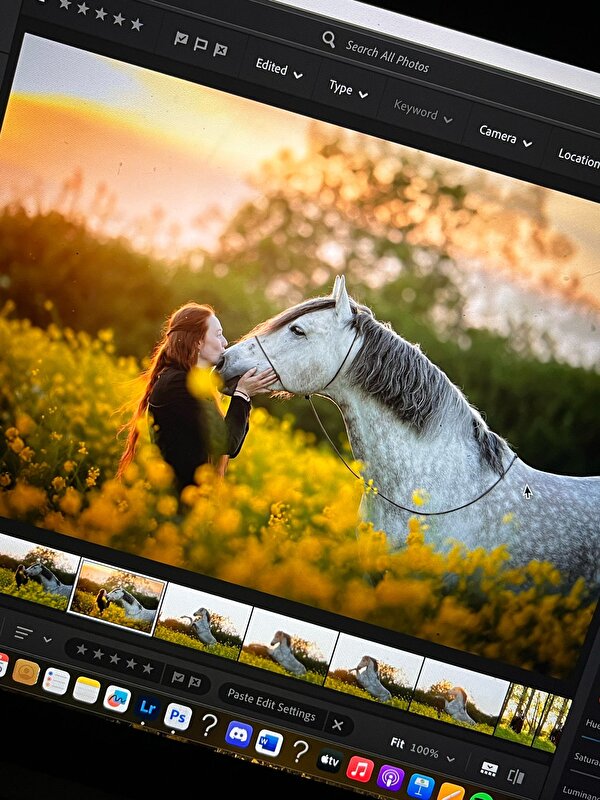This screenshot has height=800, width=600.
Task: Expand the chevron beside the sort icon
Action: point(47,640)
